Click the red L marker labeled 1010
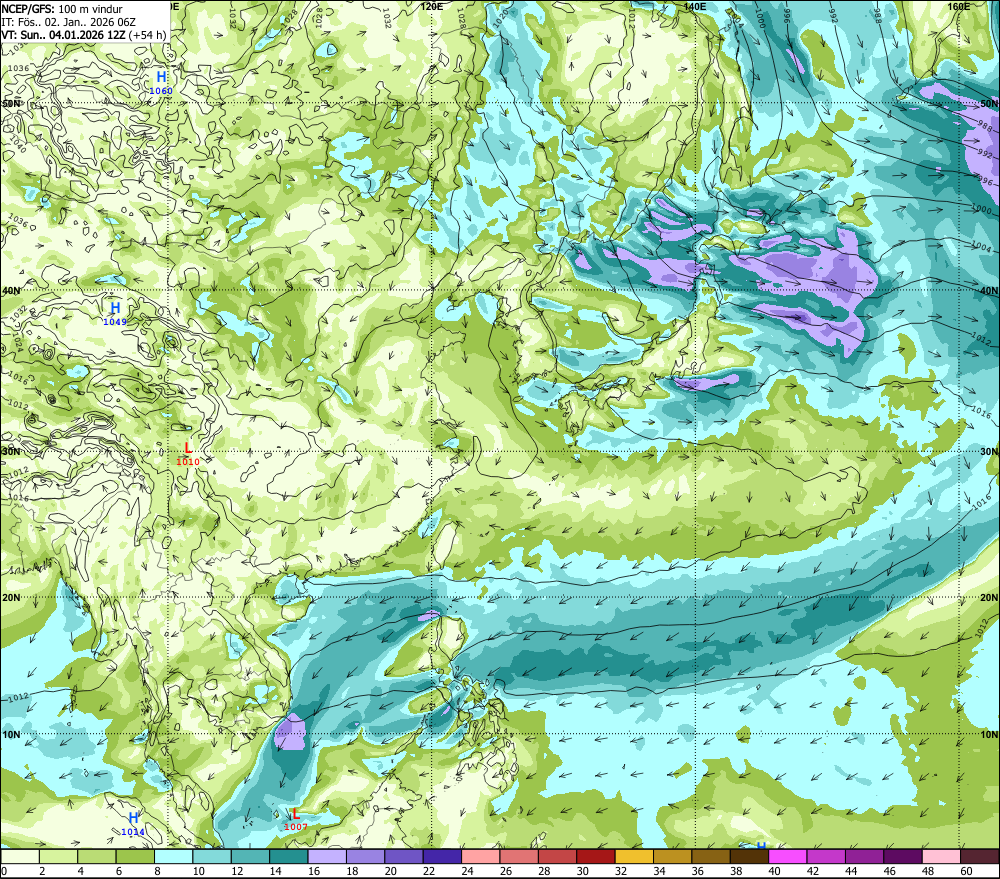1000x879 pixels. (188, 448)
